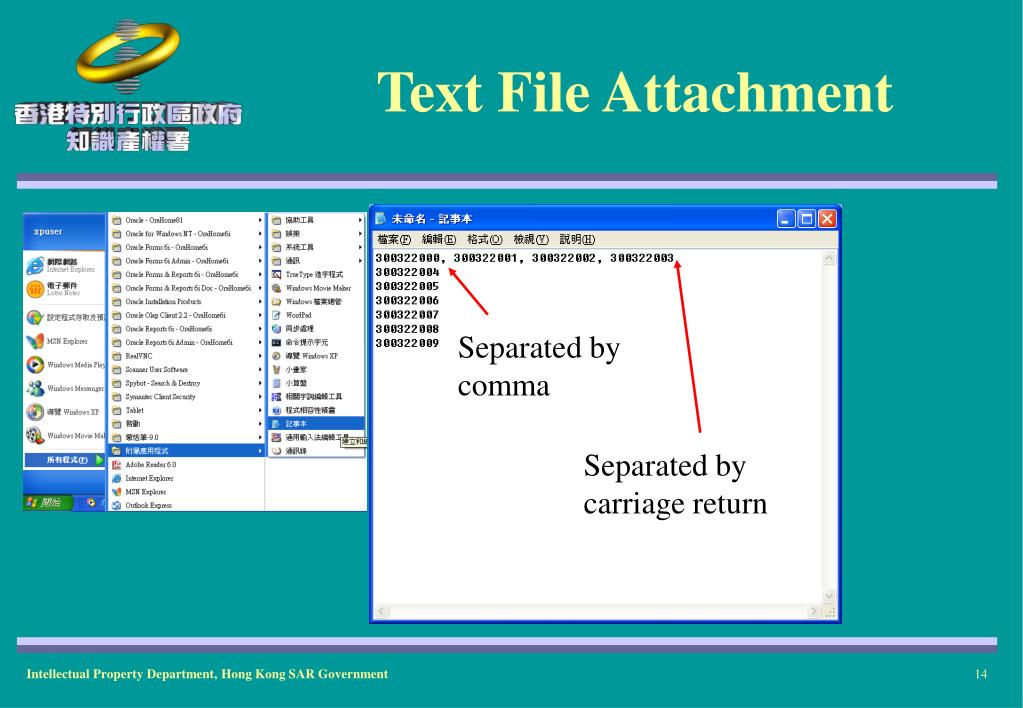Expand Oracle Forms 6i Admin - OraHome6i
This screenshot has width=1023, height=708.
click(x=187, y=261)
